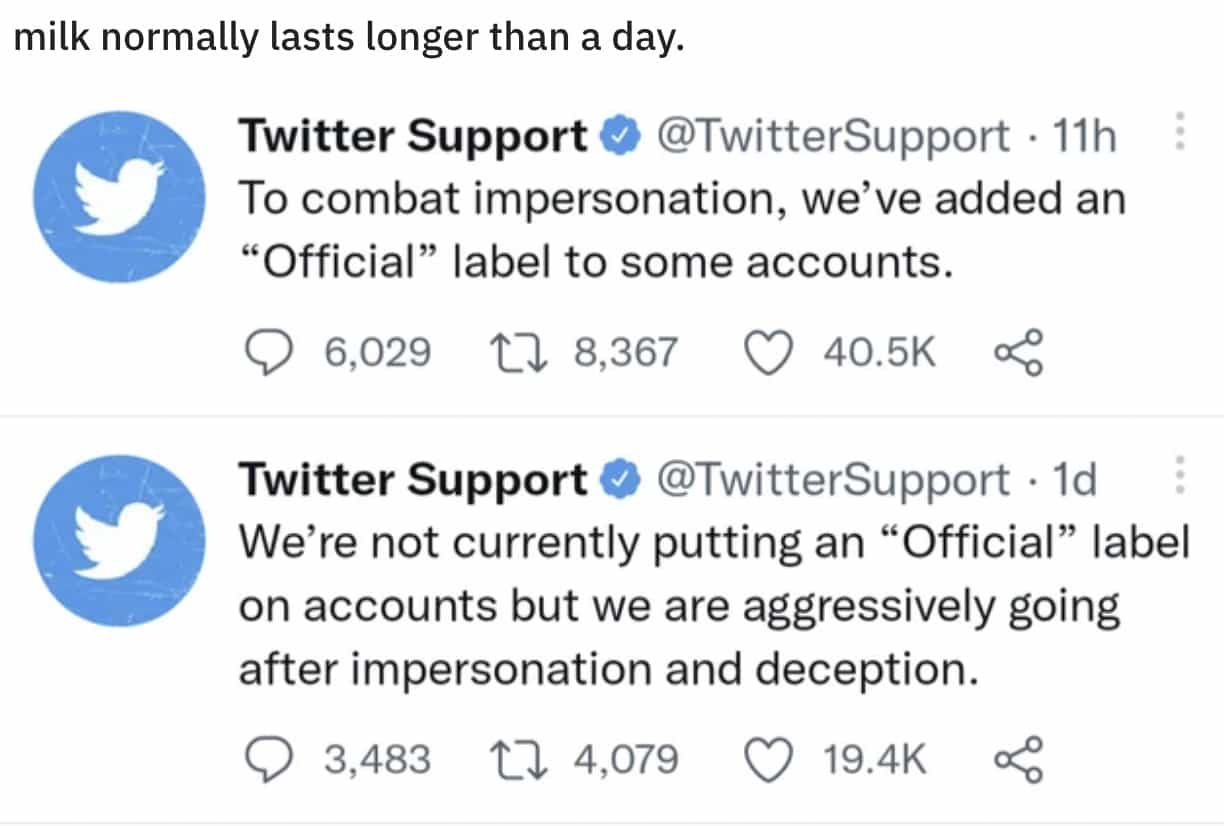Like the tweet about impersonation and deception
The width and height of the screenshot is (1224, 826).
pos(766,759)
